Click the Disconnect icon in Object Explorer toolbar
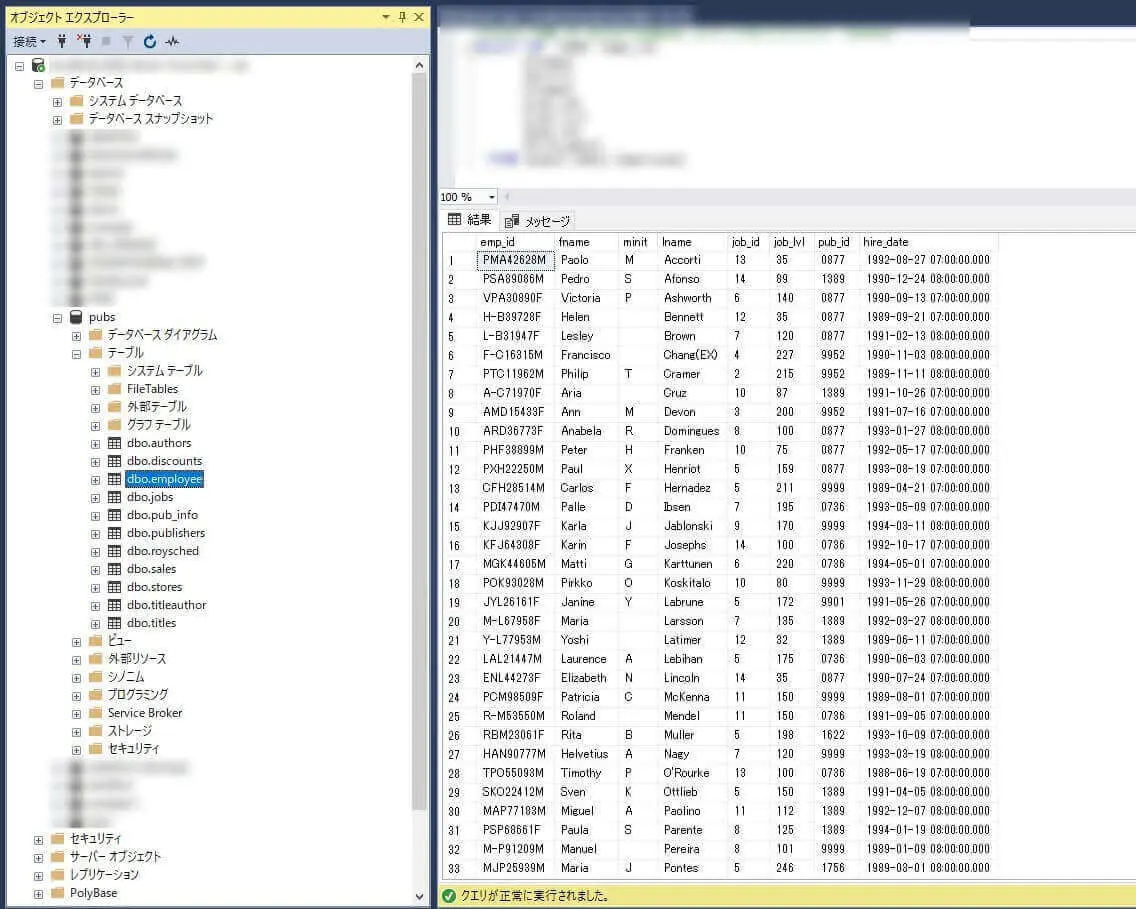1136x909 pixels. (84, 41)
